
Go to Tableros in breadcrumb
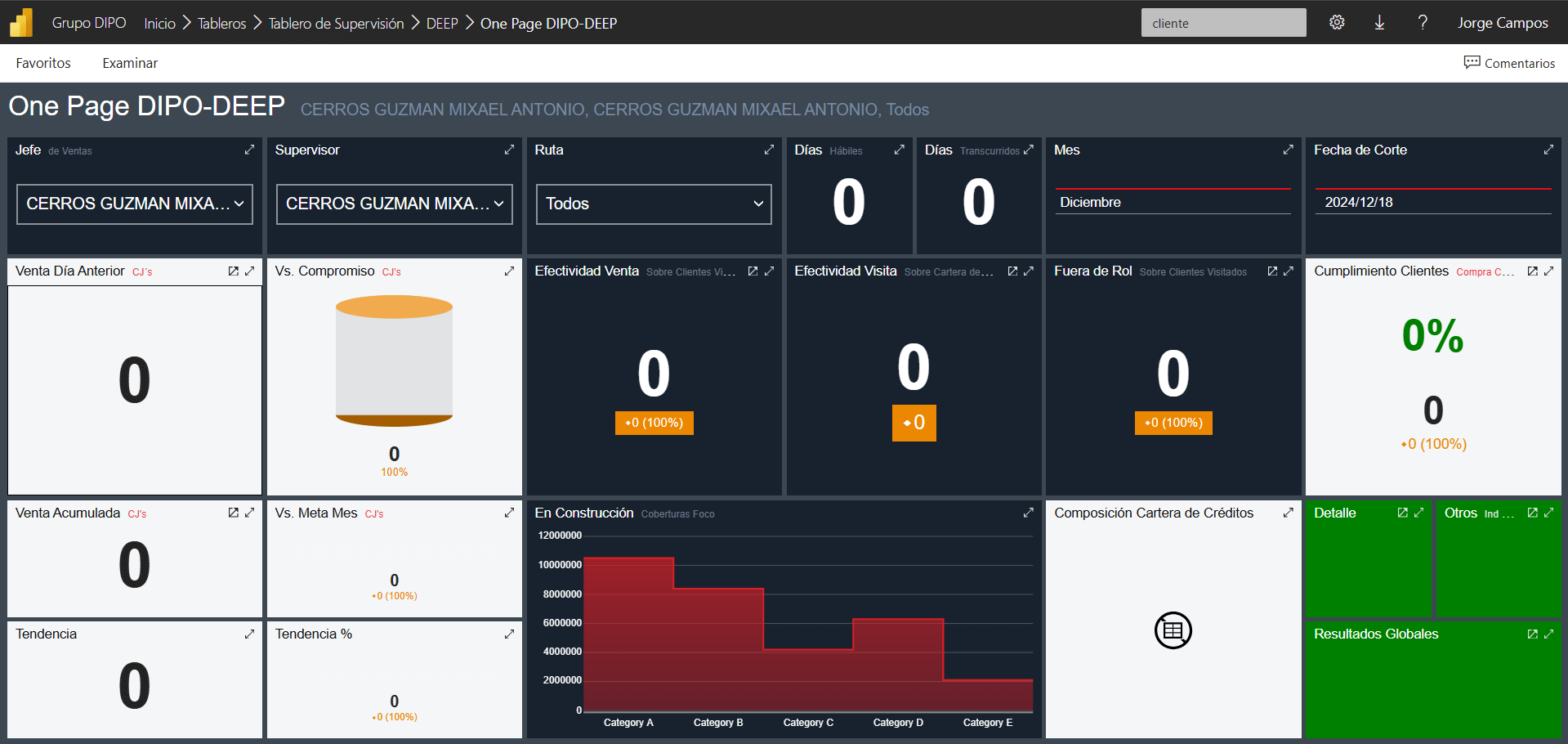[x=221, y=23]
